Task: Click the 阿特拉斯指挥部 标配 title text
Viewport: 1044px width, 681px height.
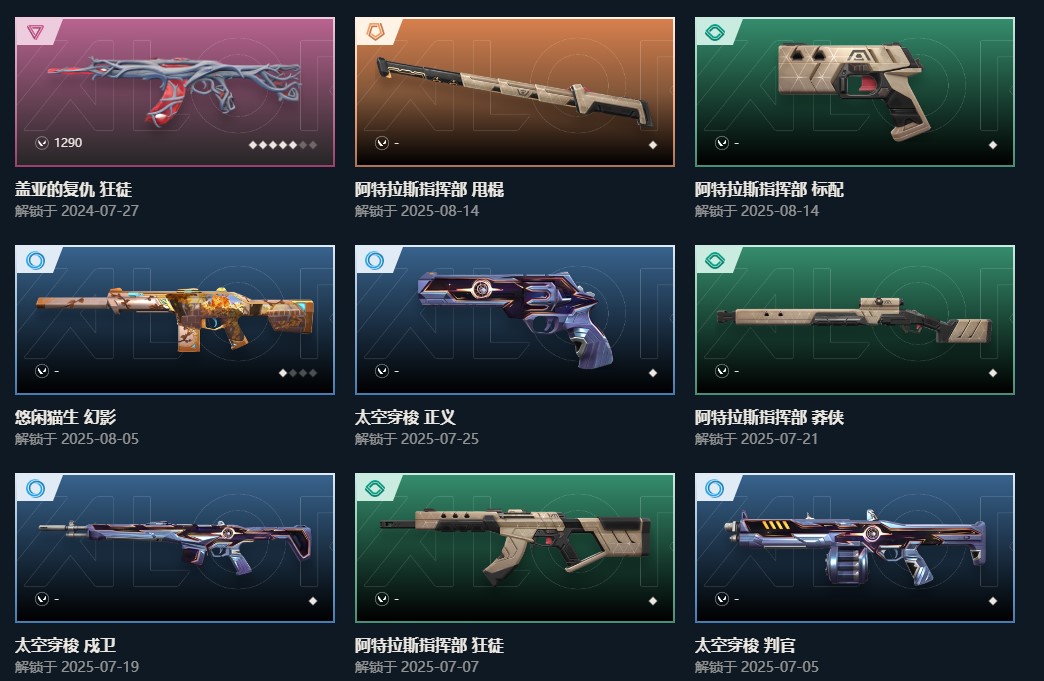Action: [x=769, y=190]
